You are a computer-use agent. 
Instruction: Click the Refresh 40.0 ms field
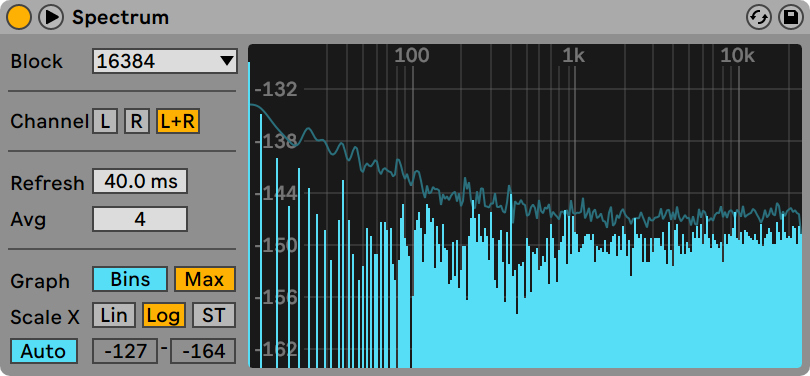(140, 181)
